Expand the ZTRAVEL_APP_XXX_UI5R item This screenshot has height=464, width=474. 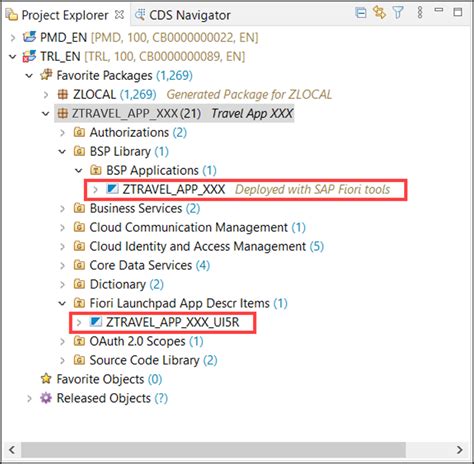[79, 322]
